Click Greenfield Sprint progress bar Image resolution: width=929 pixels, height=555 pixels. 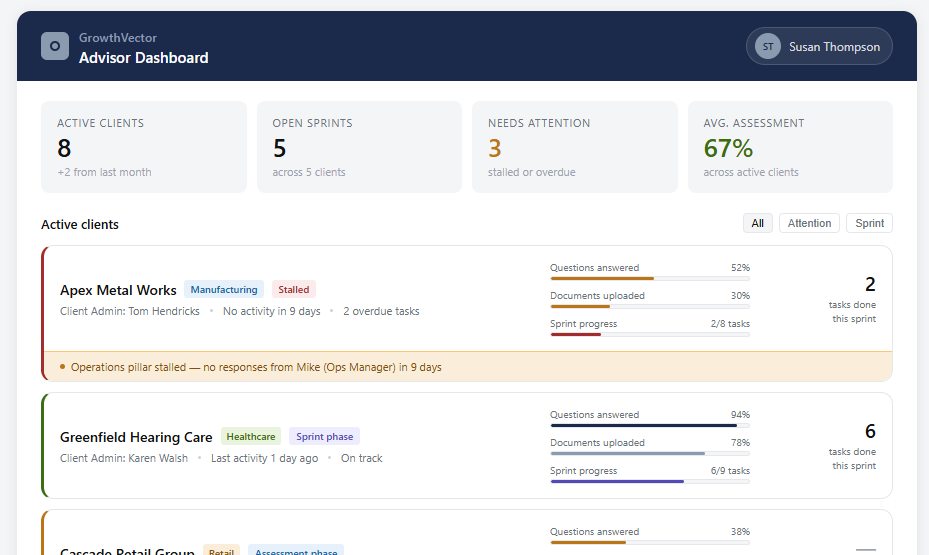tap(650, 482)
